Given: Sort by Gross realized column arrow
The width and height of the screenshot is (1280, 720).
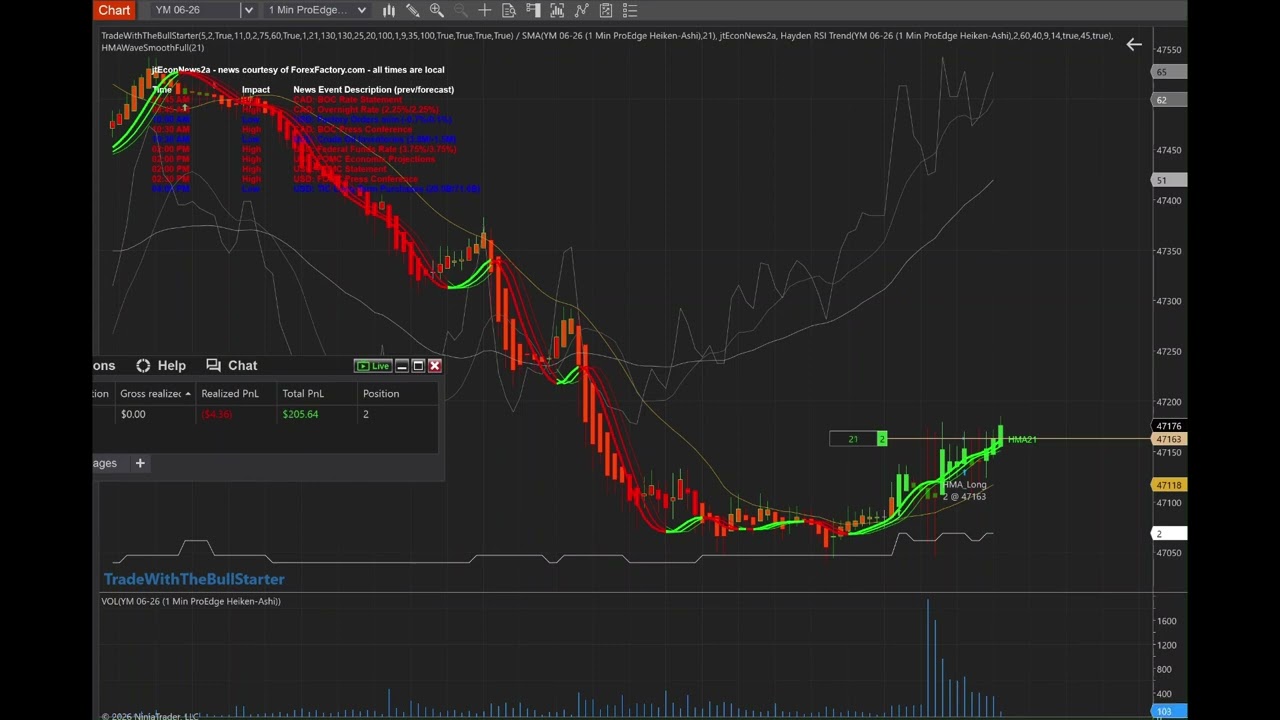Looking at the screenshot, I should pyautogui.click(x=187, y=394).
